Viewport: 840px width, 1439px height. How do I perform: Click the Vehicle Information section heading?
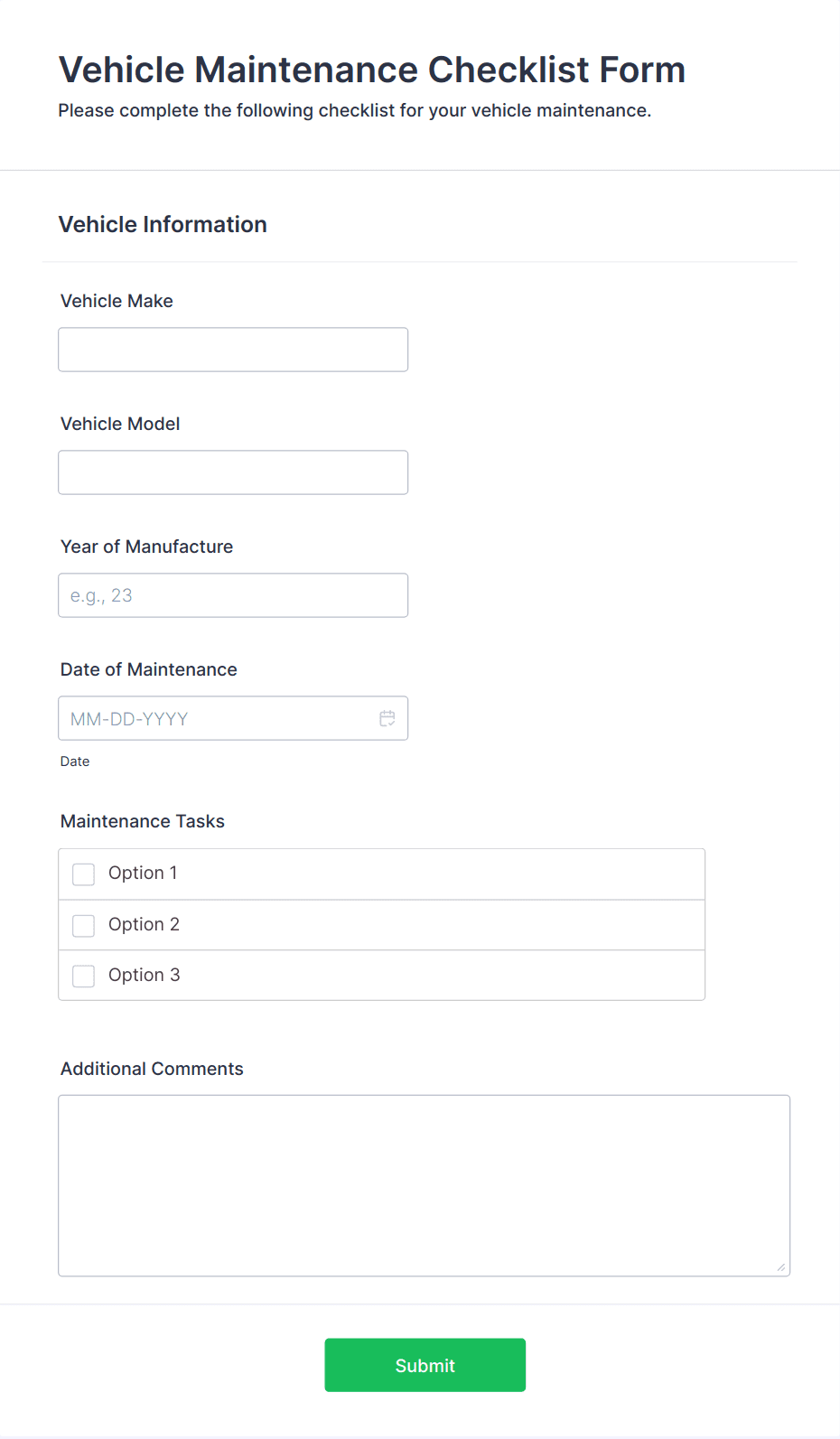point(163,224)
